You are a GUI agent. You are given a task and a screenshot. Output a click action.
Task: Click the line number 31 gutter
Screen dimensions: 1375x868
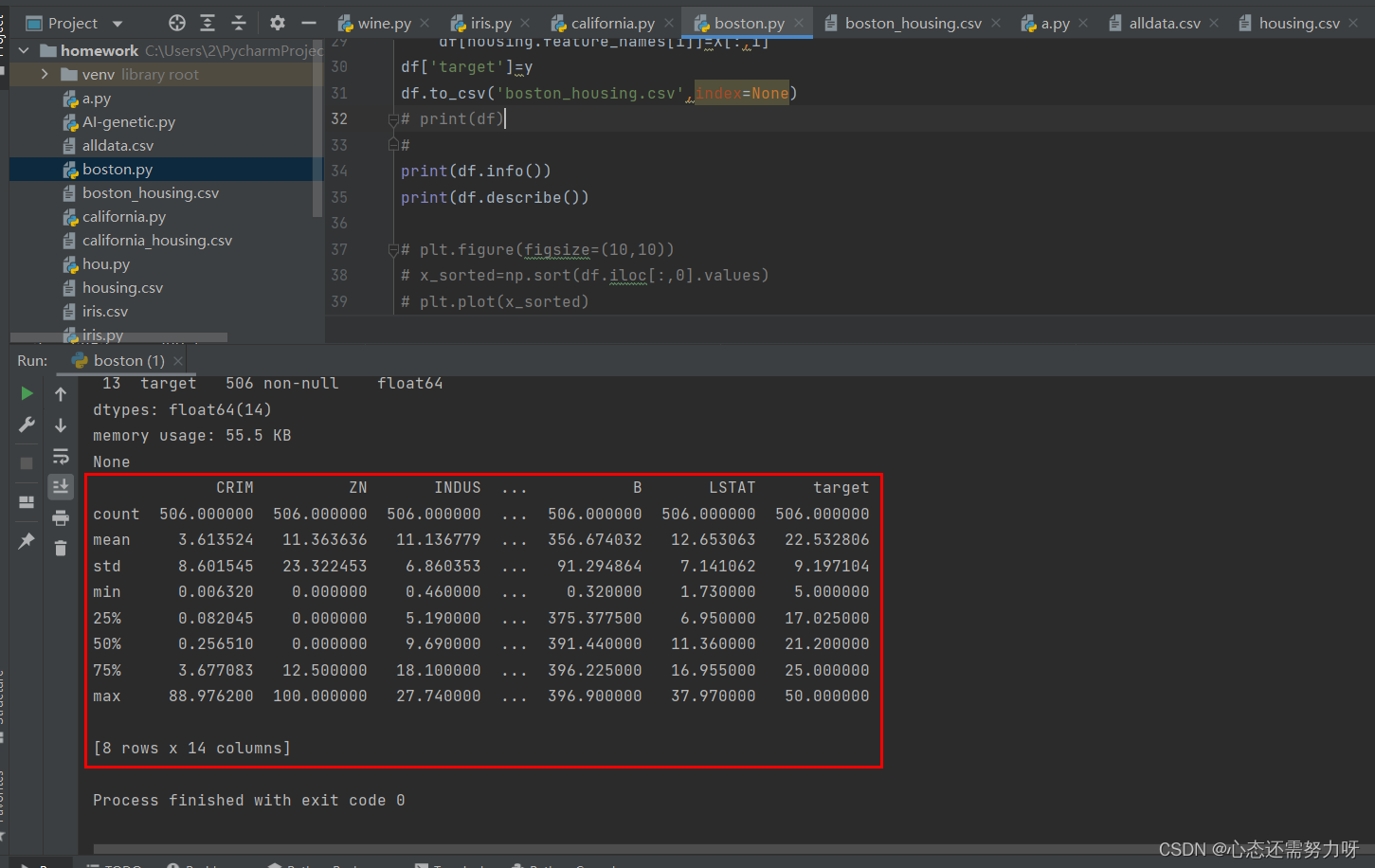pyautogui.click(x=339, y=93)
